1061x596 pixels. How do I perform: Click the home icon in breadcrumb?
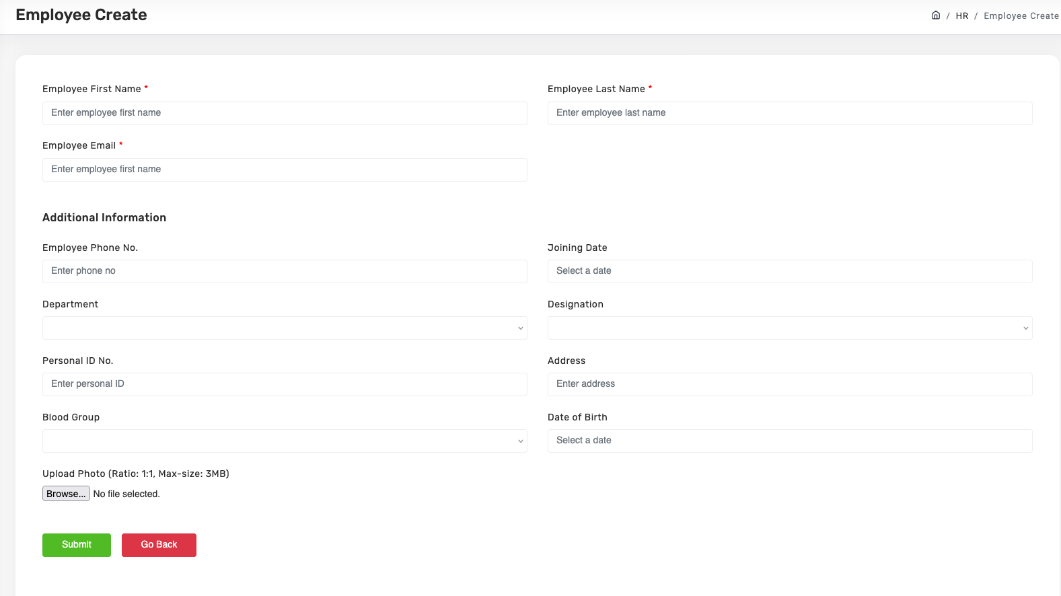point(936,16)
